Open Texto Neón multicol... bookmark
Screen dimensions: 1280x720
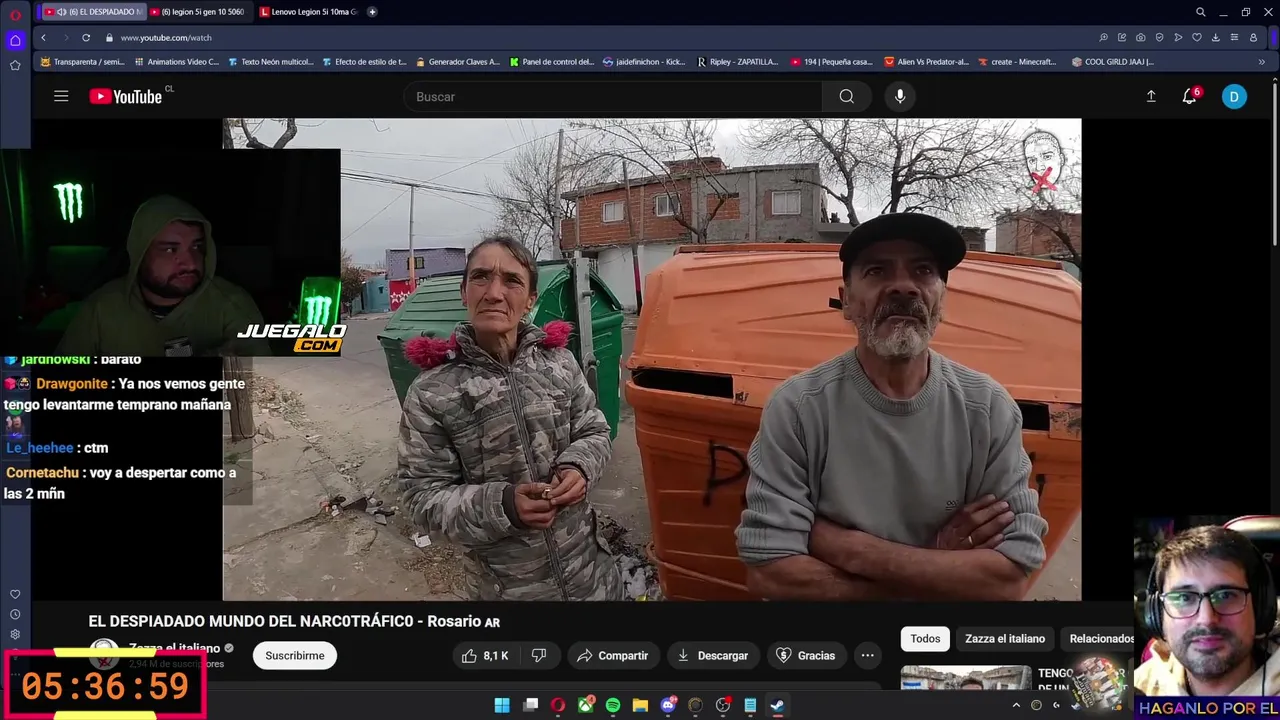pos(271,62)
